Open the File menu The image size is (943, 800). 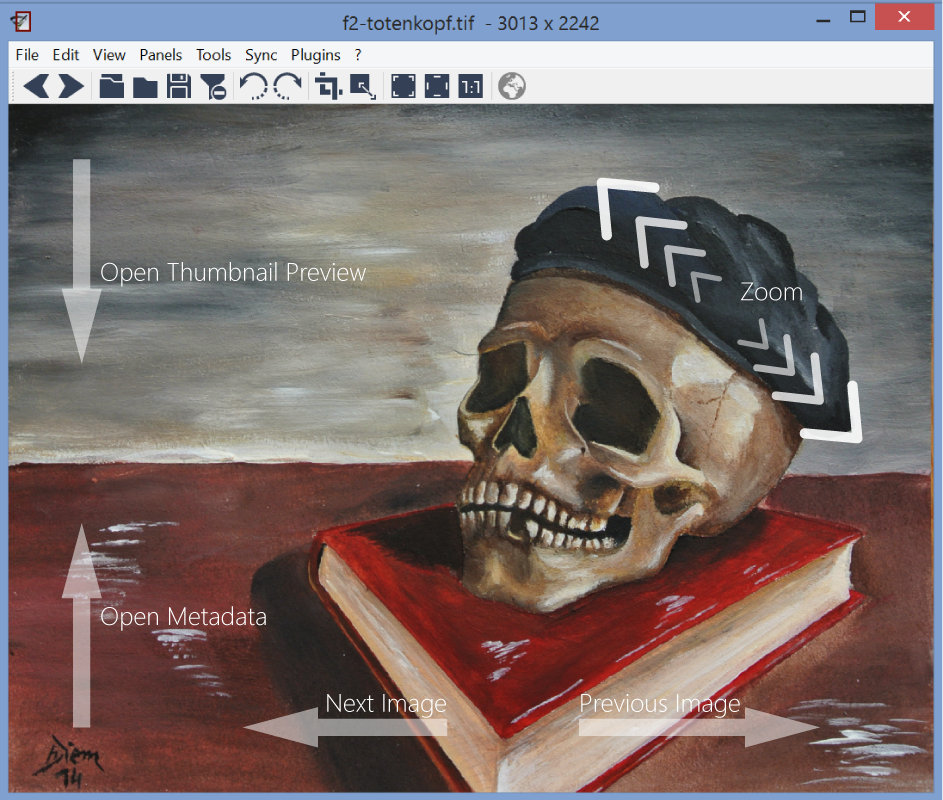click(x=27, y=55)
